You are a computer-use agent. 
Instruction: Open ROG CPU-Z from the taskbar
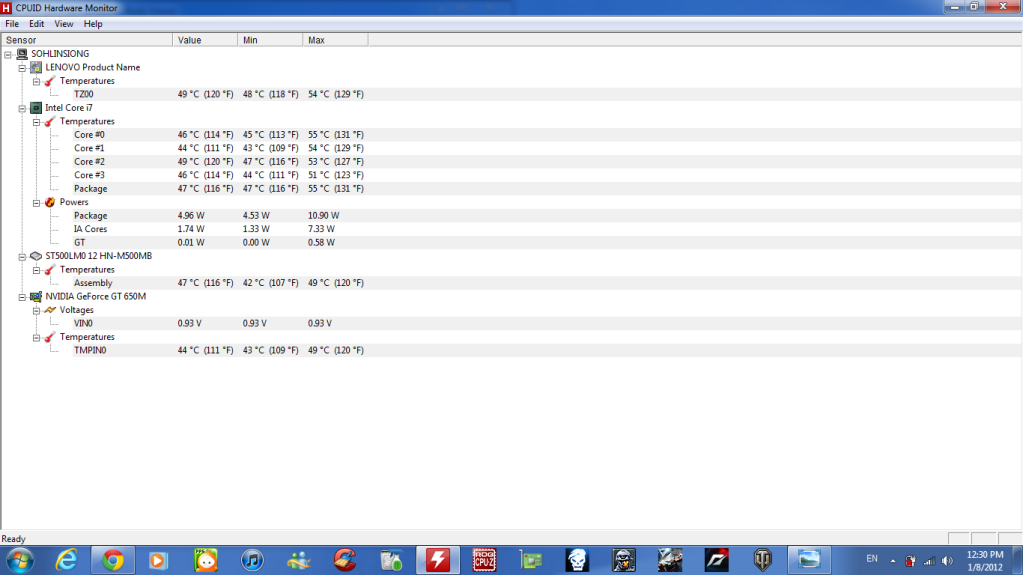[485, 559]
